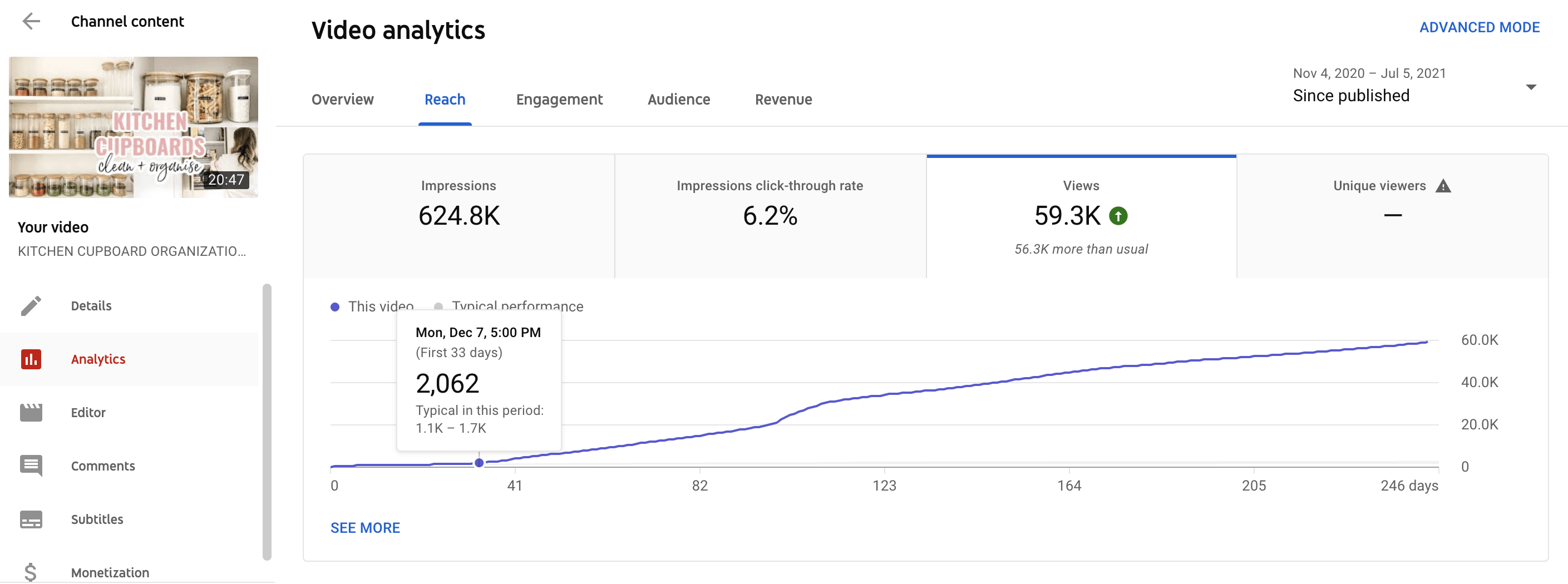Click '56.3K more than usual' text
The image size is (1568, 584).
(x=1081, y=249)
